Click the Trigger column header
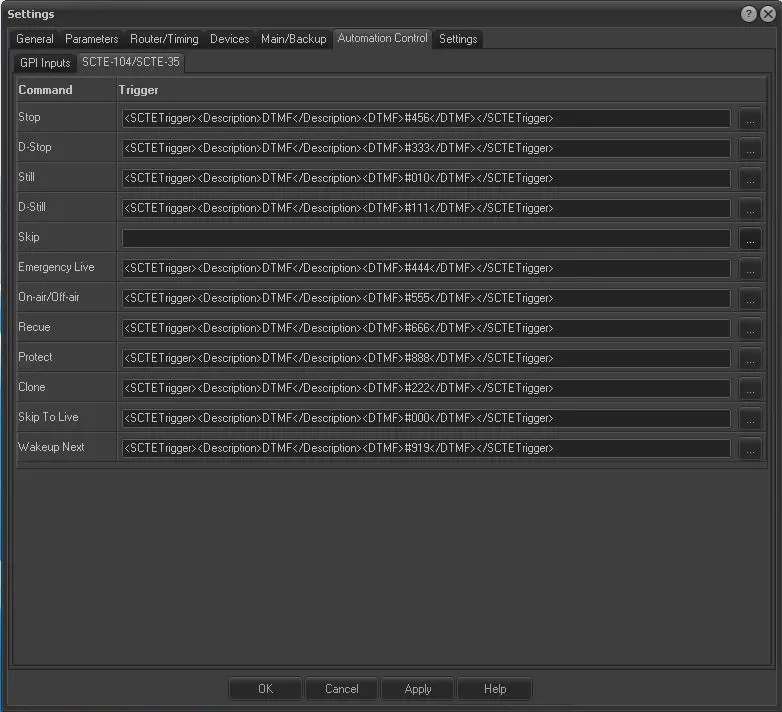This screenshot has width=782, height=712. pos(139,90)
